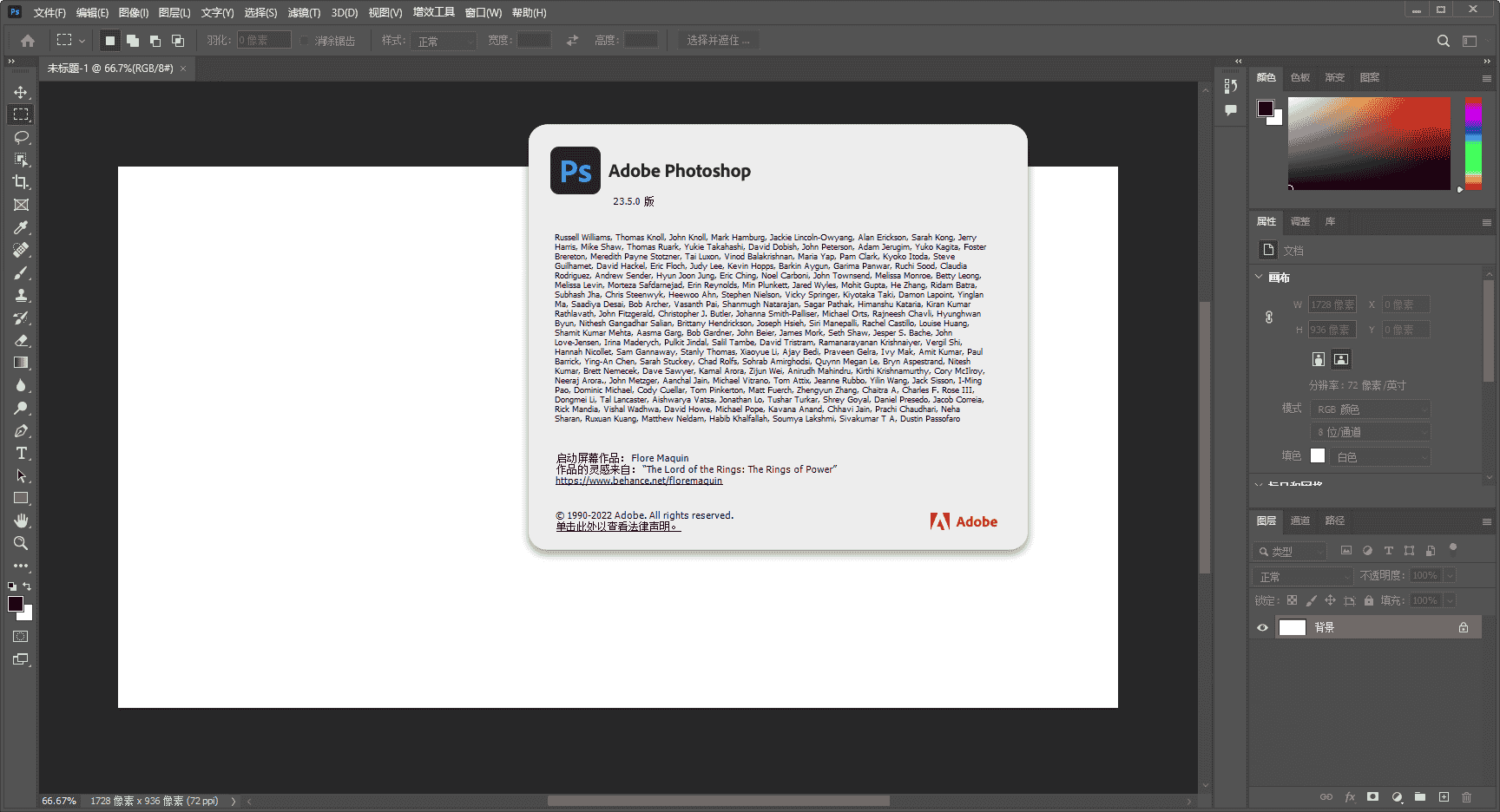
Task: Select the Crop tool
Action: pos(21,182)
